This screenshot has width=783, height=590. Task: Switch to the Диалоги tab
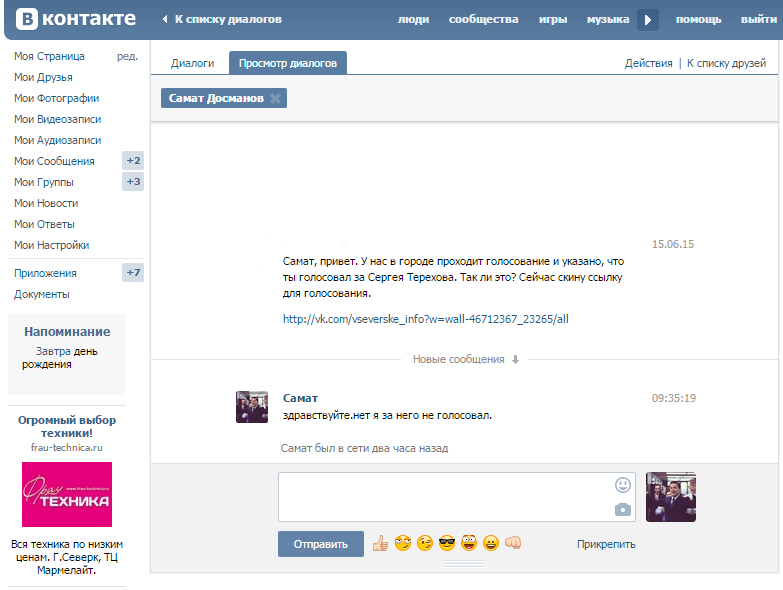pyautogui.click(x=192, y=63)
